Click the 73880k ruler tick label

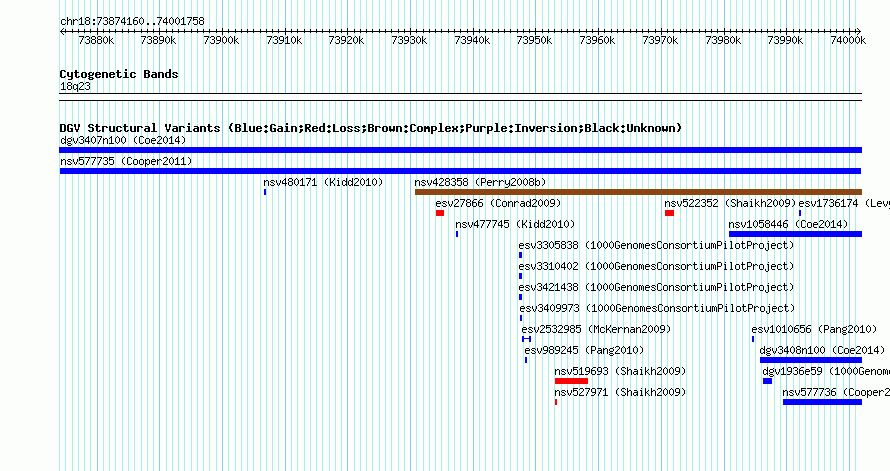coord(96,40)
